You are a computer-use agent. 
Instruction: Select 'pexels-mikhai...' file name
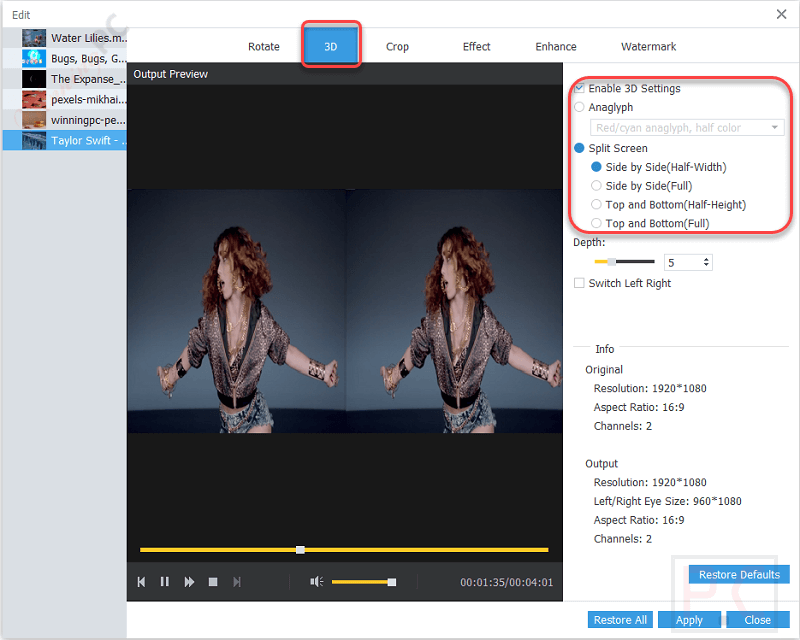89,100
